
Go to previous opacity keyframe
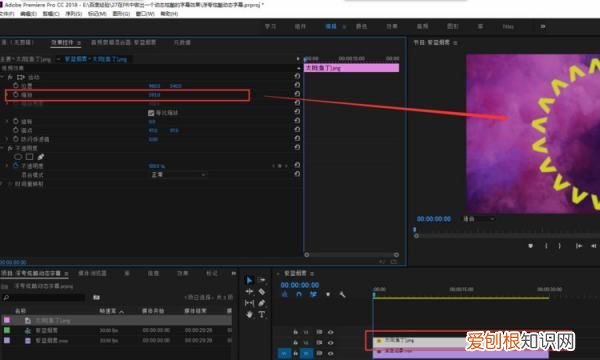pos(273,166)
